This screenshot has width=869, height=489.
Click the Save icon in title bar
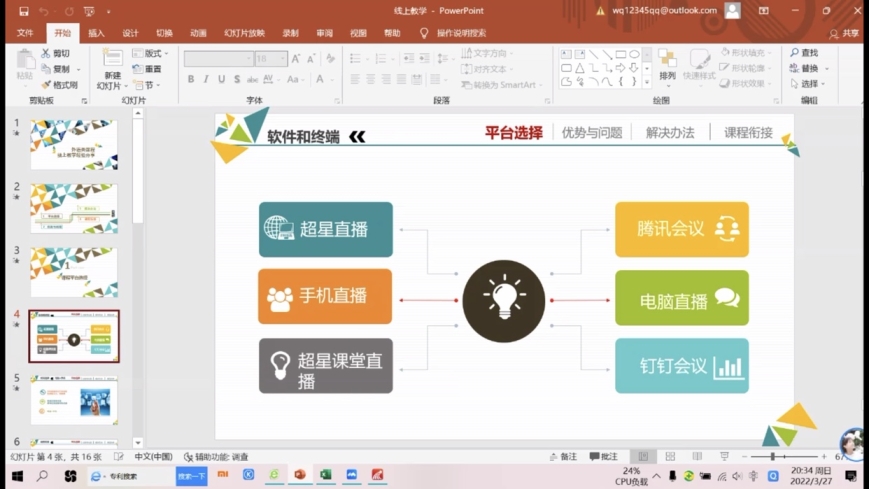coord(23,11)
